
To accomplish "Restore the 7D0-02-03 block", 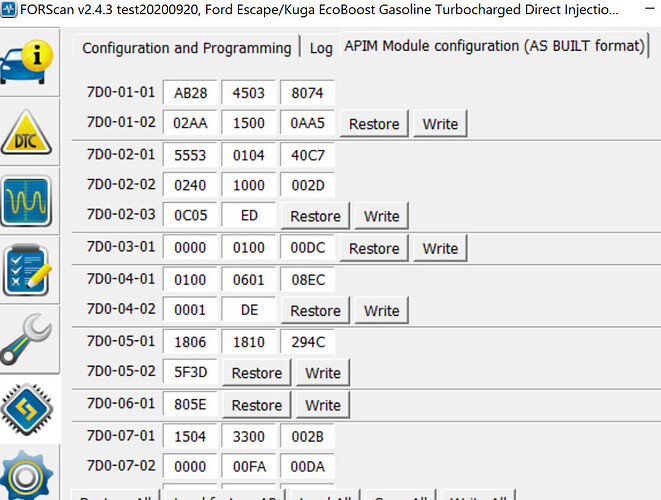I will tap(315, 216).
